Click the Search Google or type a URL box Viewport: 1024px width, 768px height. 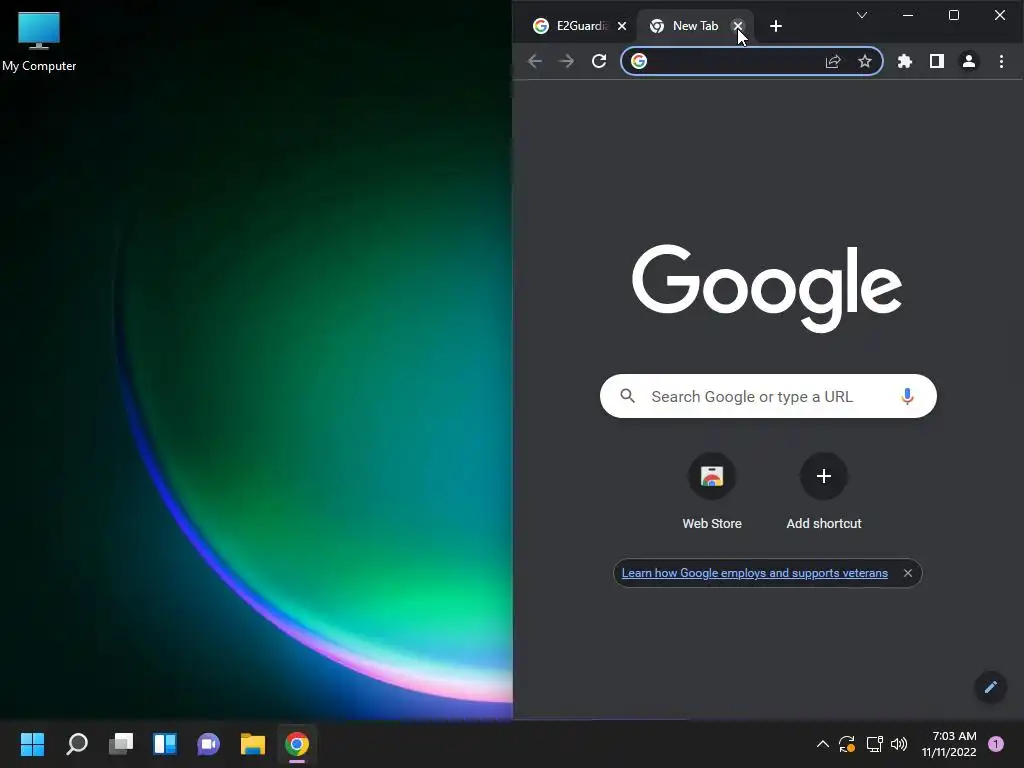coord(768,396)
